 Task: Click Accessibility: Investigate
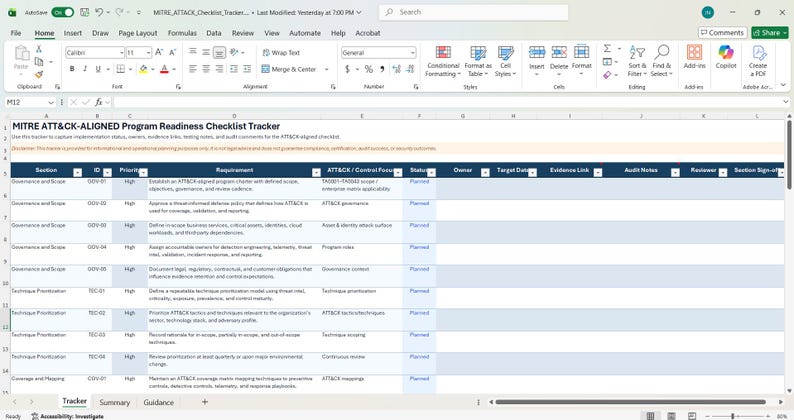(x=67, y=416)
